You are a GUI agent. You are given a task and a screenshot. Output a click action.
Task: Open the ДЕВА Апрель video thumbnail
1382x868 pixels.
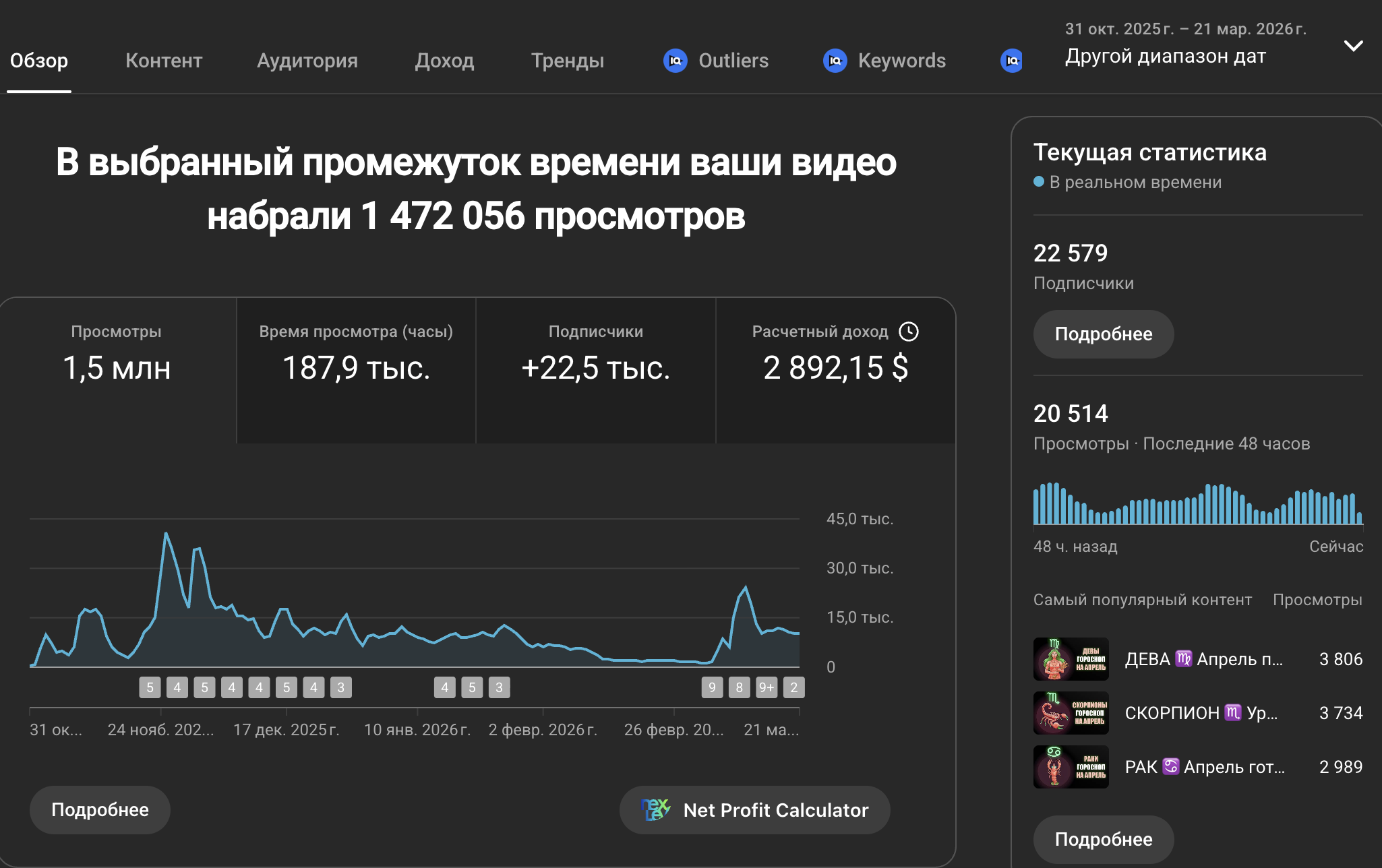1071,659
